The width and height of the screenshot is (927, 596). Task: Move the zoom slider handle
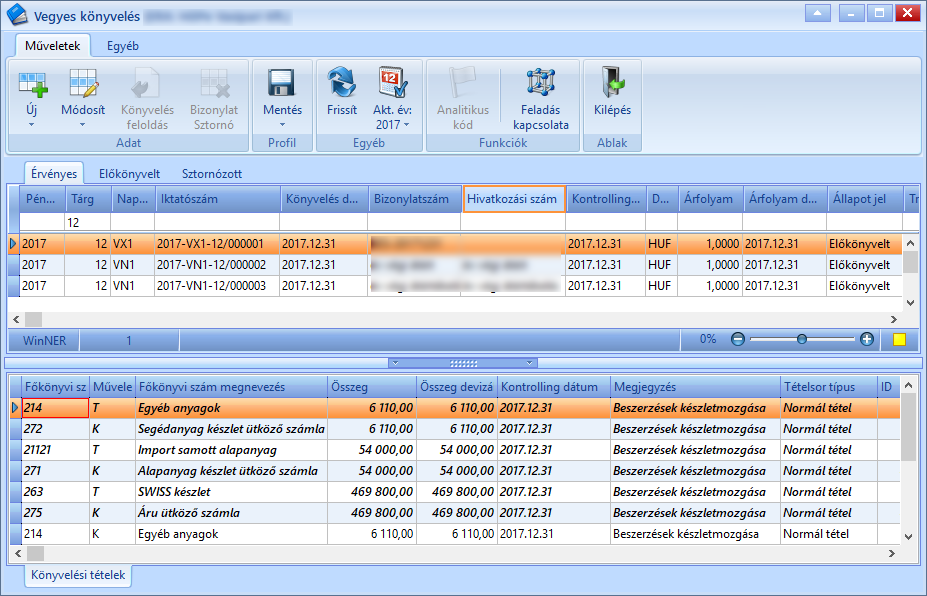tap(802, 339)
